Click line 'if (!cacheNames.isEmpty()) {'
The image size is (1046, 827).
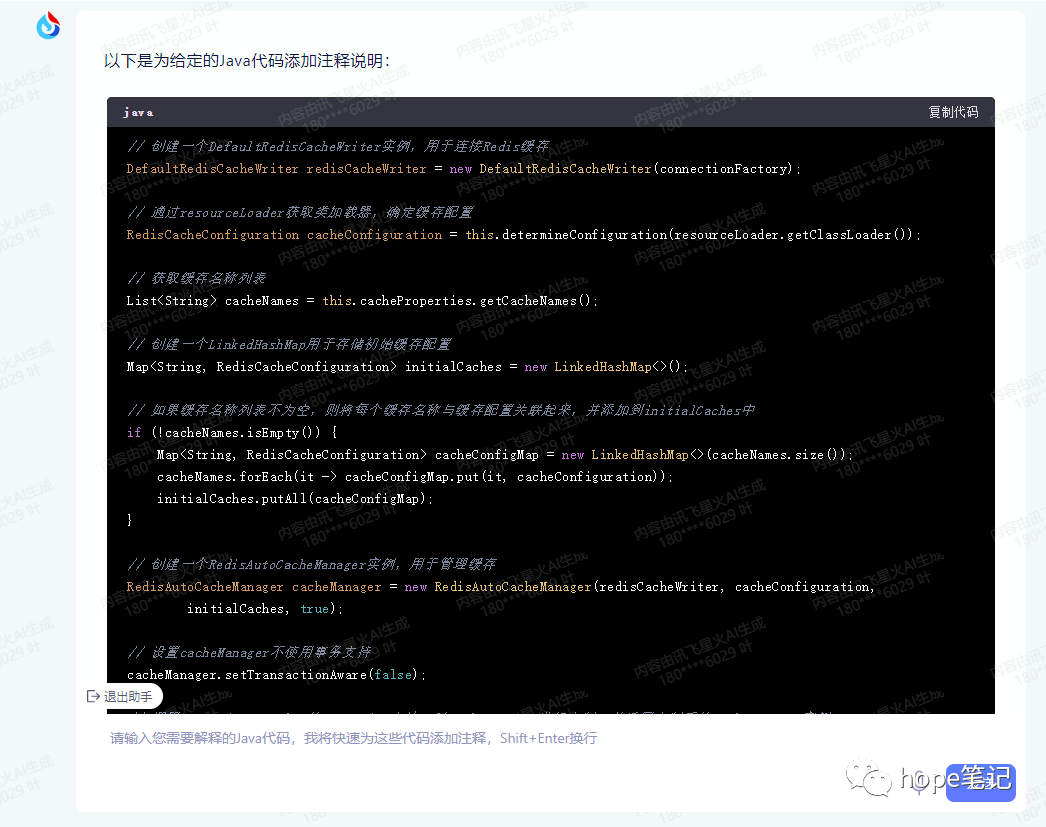pos(232,433)
